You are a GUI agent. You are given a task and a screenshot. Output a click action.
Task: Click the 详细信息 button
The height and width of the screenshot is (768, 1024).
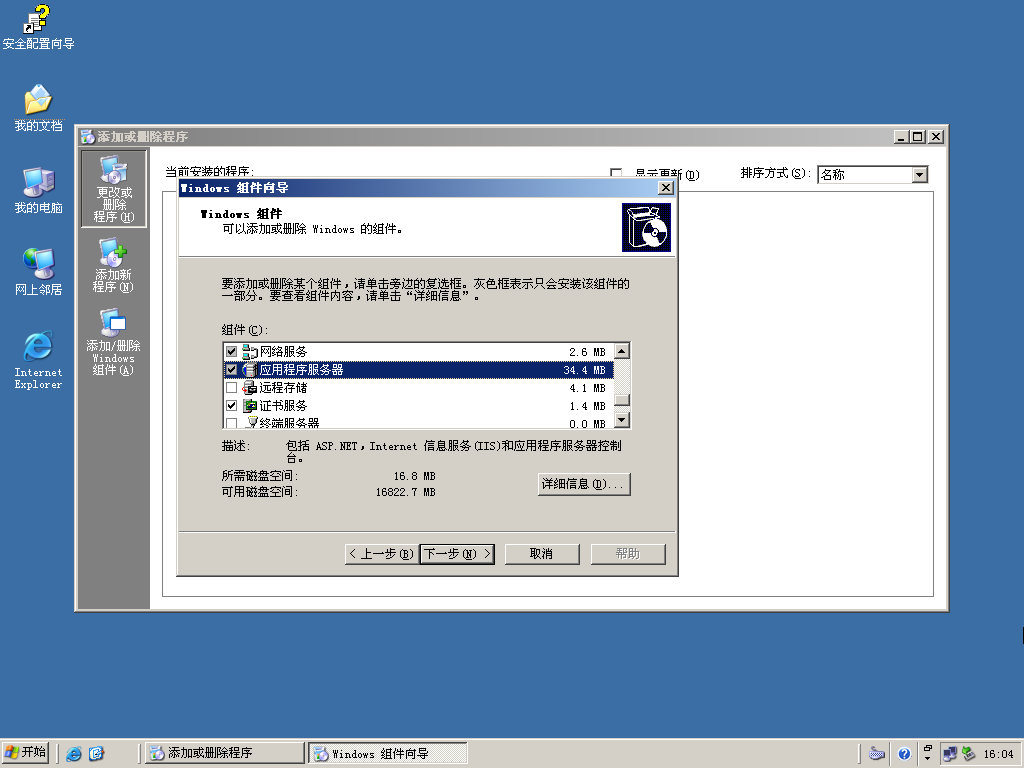(584, 485)
